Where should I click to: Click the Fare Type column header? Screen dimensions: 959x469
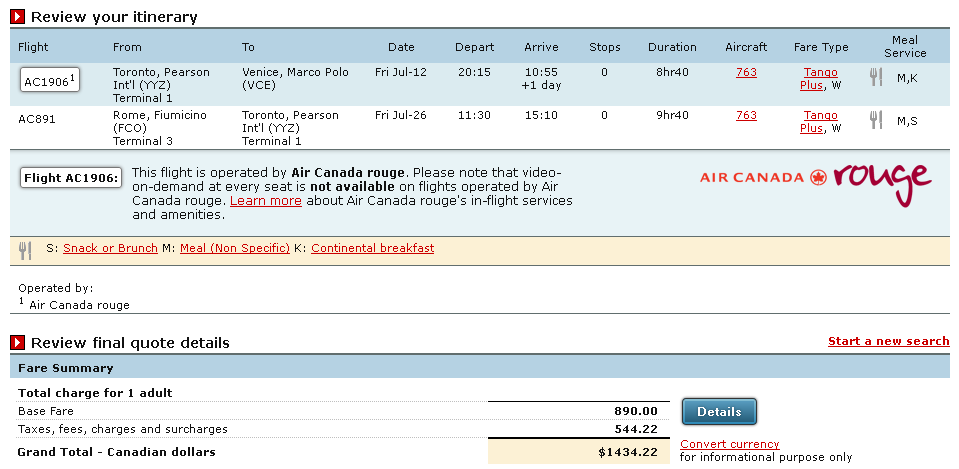click(x=821, y=47)
